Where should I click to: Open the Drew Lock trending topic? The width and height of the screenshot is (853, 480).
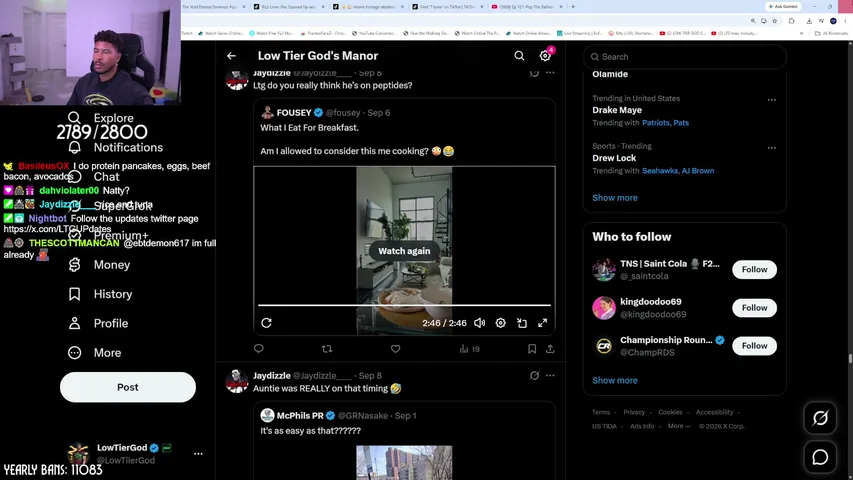click(x=614, y=158)
